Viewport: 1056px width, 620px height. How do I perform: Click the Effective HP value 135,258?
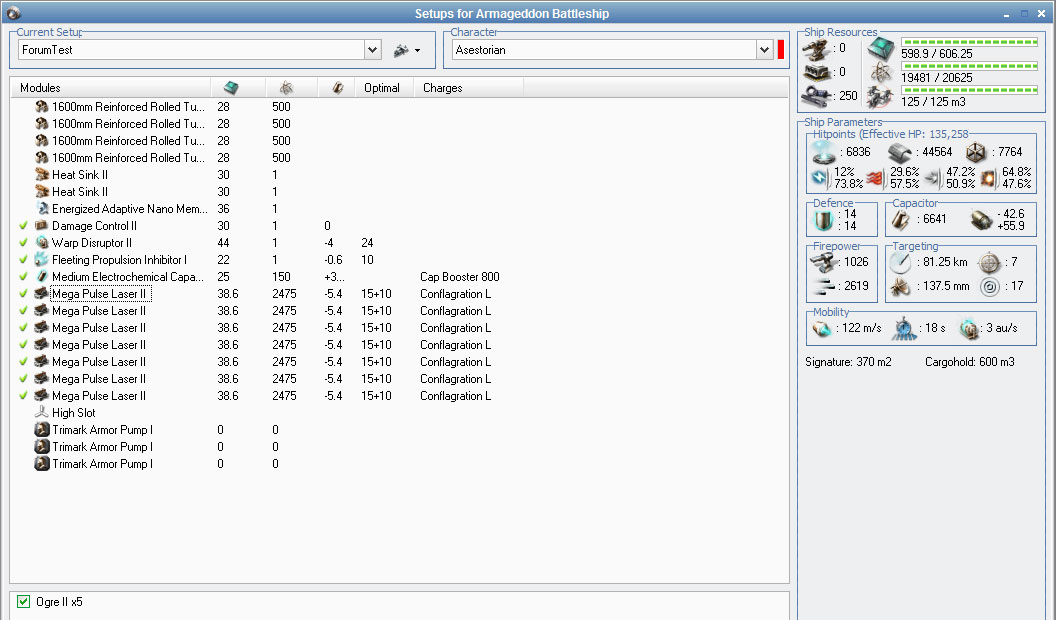pyautogui.click(x=949, y=134)
